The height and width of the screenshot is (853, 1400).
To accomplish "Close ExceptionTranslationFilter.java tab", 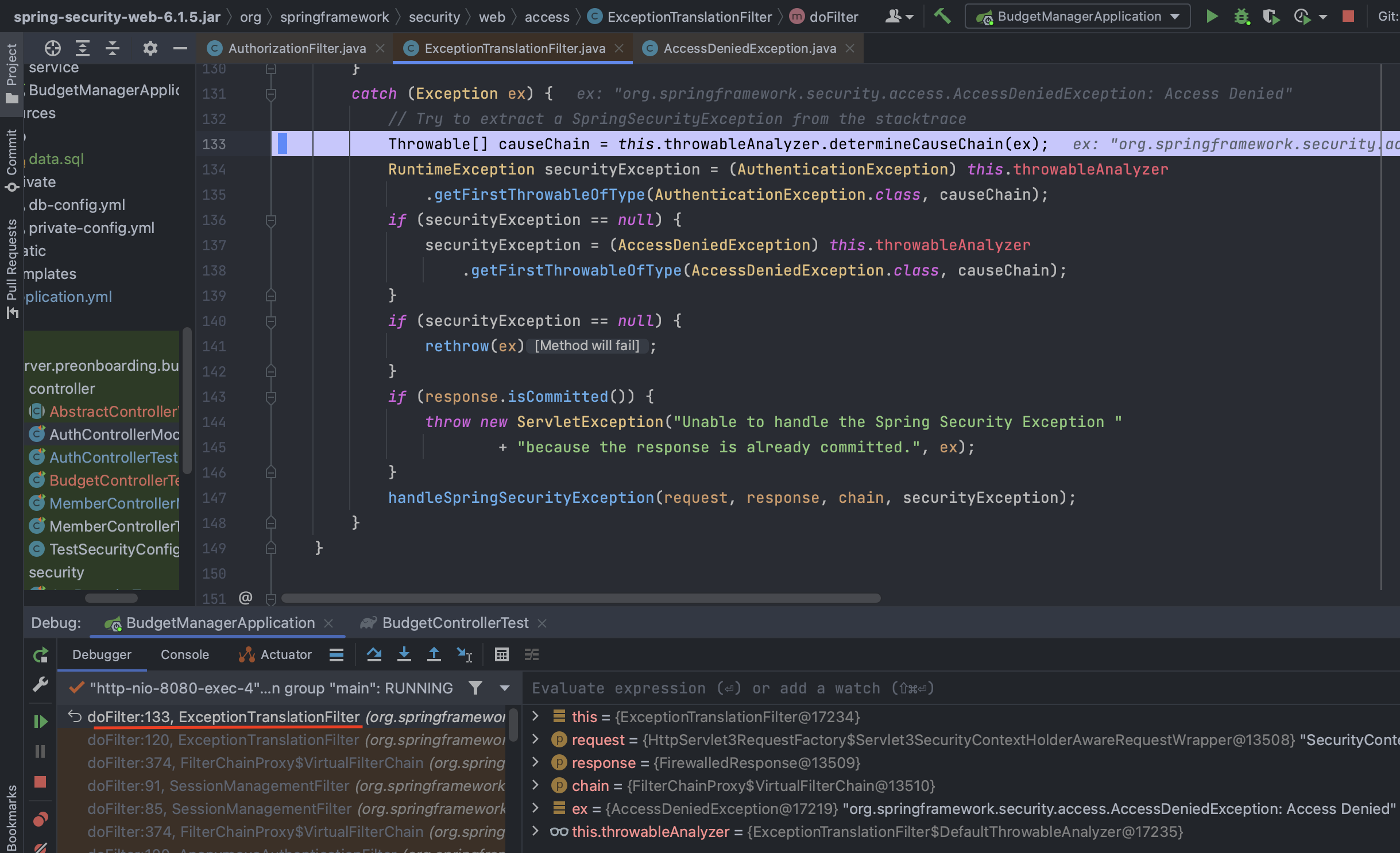I will pyautogui.click(x=619, y=48).
